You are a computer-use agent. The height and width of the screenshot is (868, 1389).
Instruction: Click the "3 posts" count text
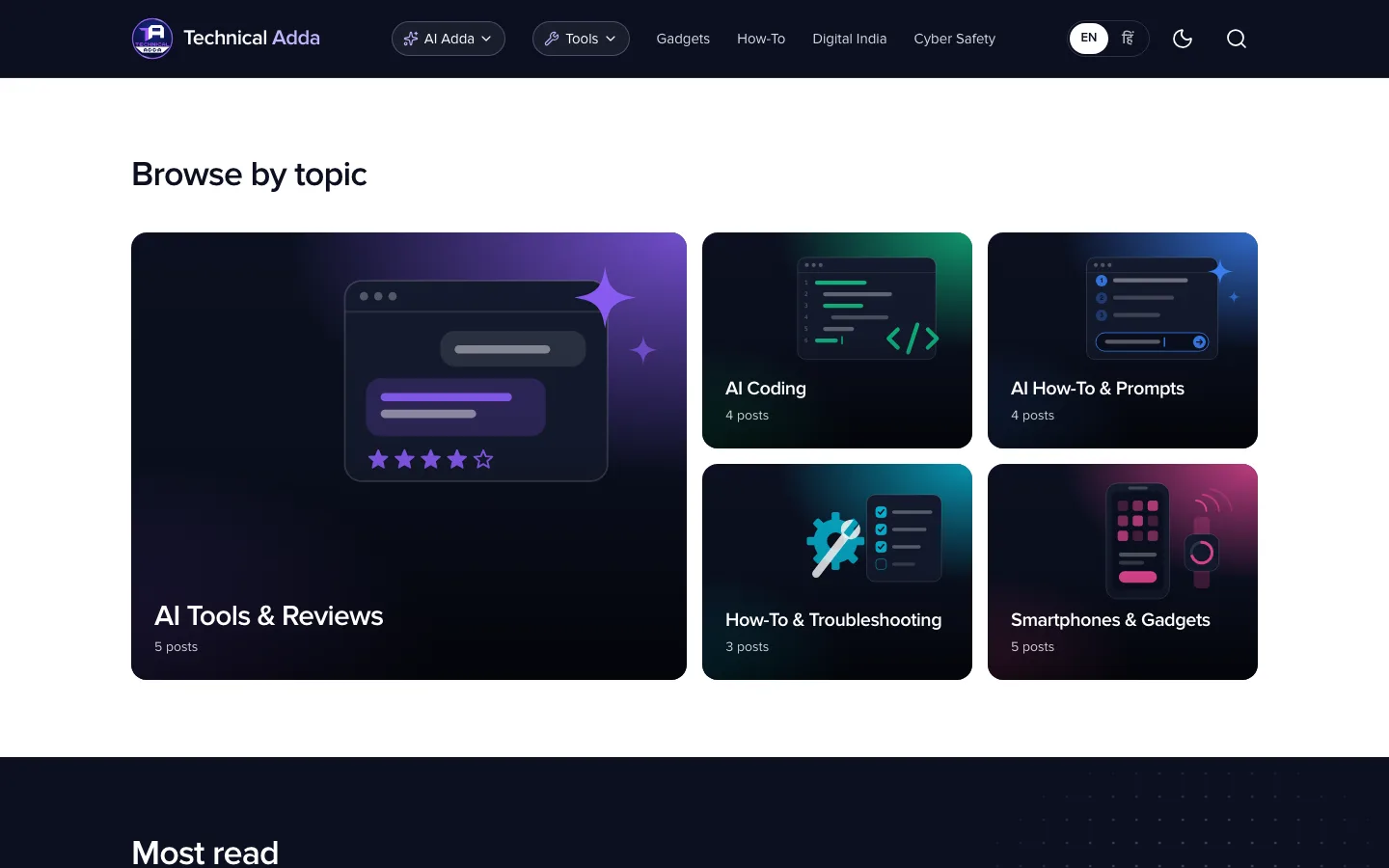(x=748, y=647)
